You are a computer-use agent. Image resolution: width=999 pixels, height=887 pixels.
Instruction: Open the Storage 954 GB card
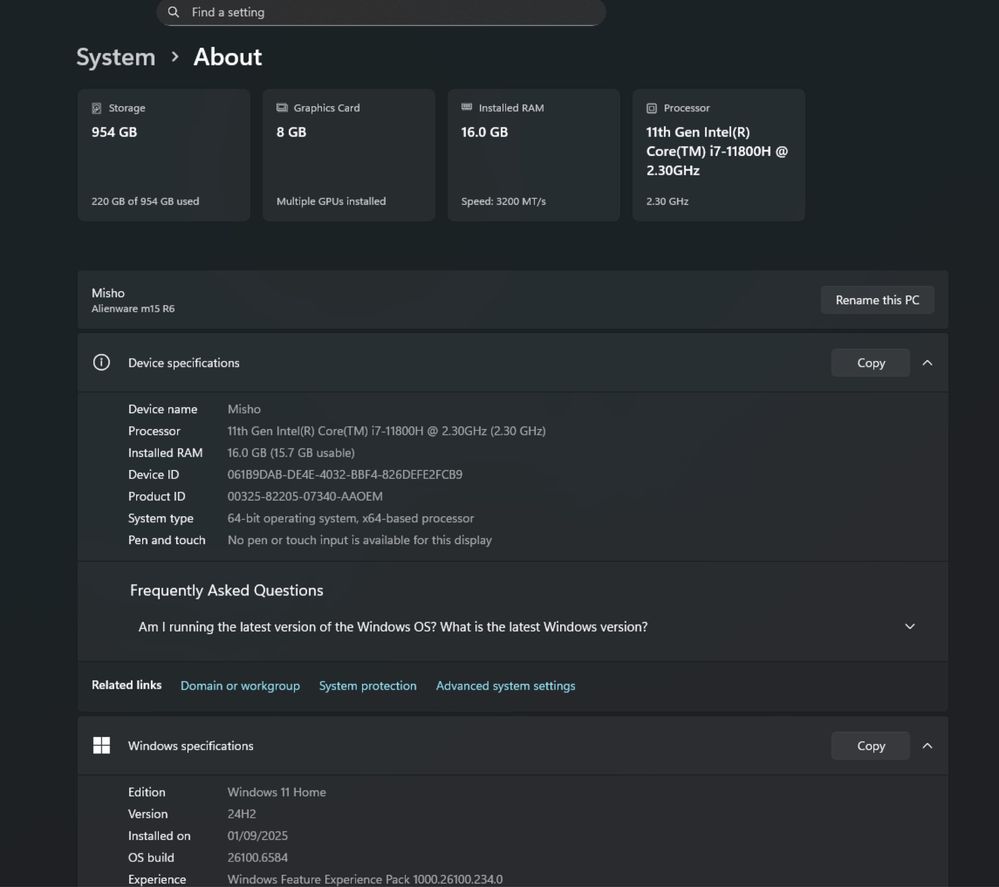point(164,155)
